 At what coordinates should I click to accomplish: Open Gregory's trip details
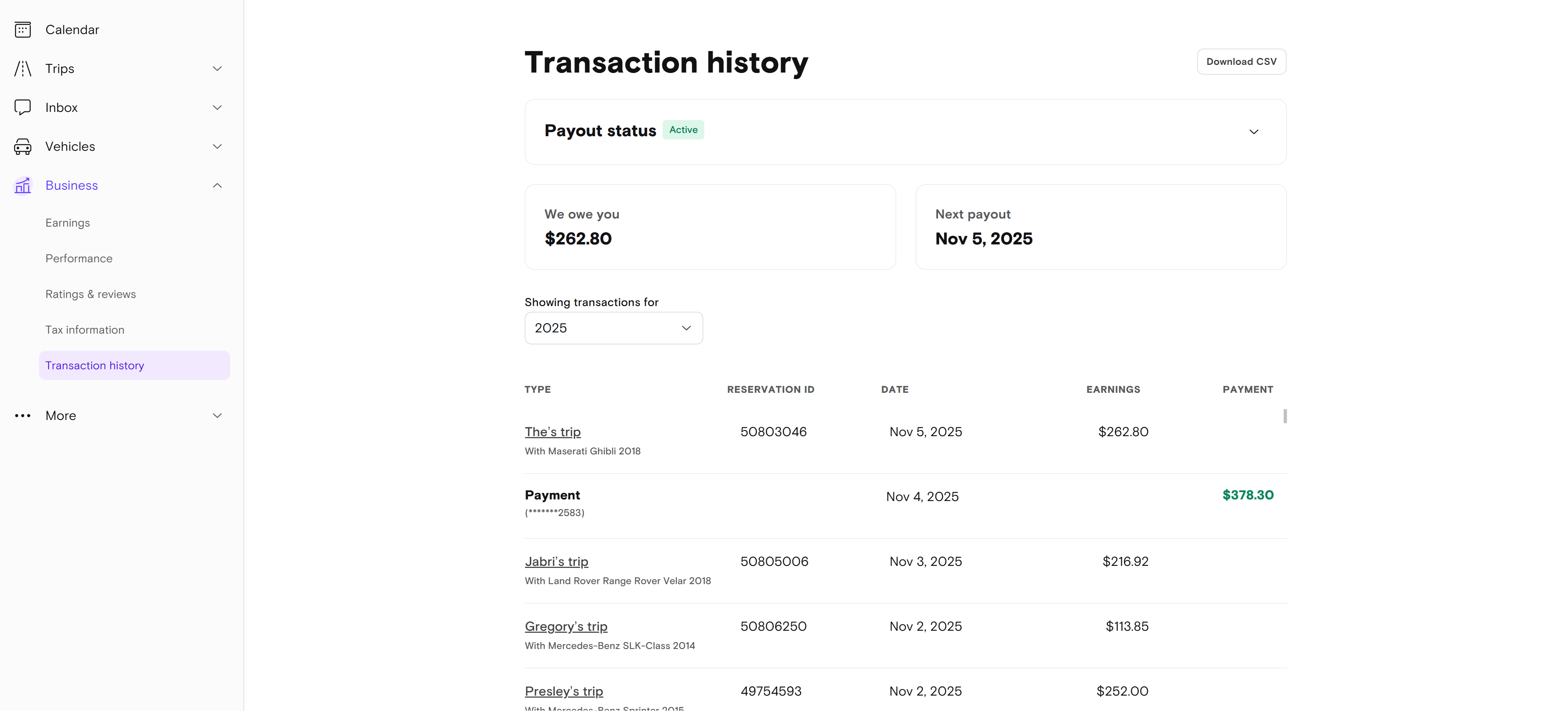click(x=566, y=626)
